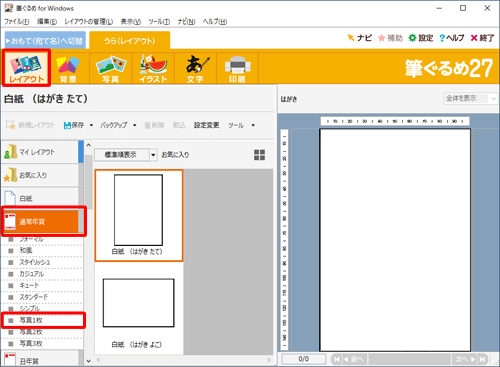
Task: Switch to おもて(宛て名)へ切替 tab
Action: [45, 41]
